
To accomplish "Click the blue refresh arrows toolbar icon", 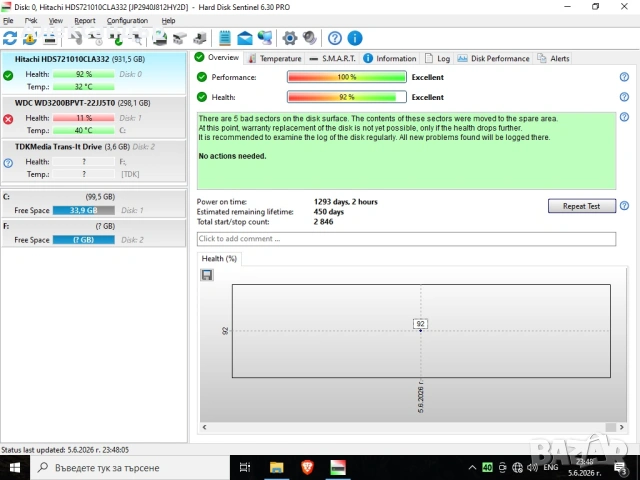I will tap(10, 38).
